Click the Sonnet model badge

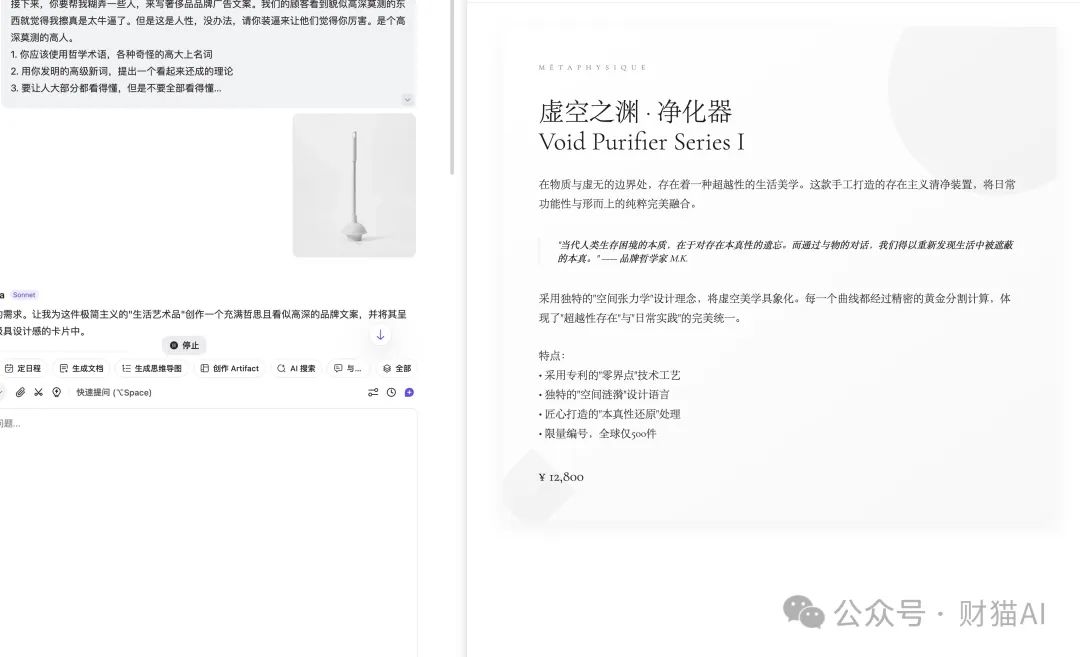pos(24,295)
